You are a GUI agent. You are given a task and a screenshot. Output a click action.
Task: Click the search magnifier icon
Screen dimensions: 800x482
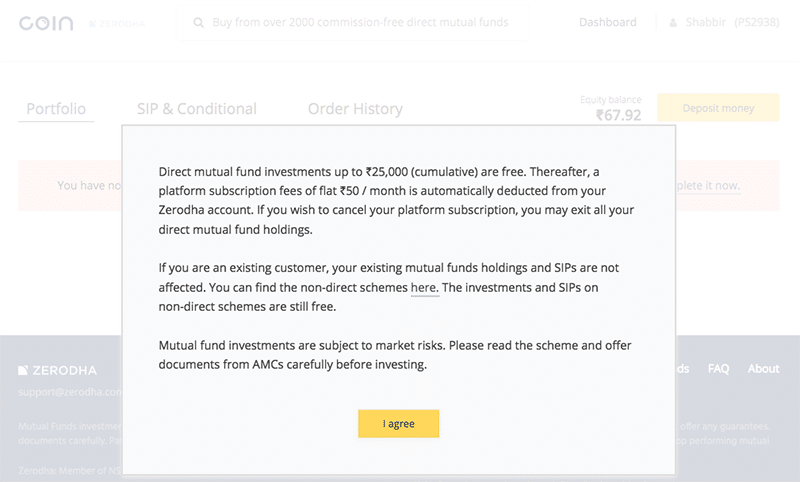(198, 22)
